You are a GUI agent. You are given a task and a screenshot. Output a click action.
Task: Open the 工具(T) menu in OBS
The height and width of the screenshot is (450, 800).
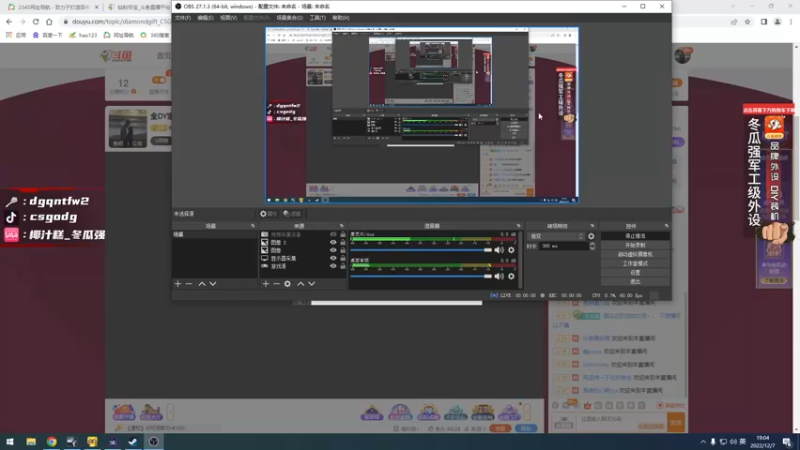(317, 18)
